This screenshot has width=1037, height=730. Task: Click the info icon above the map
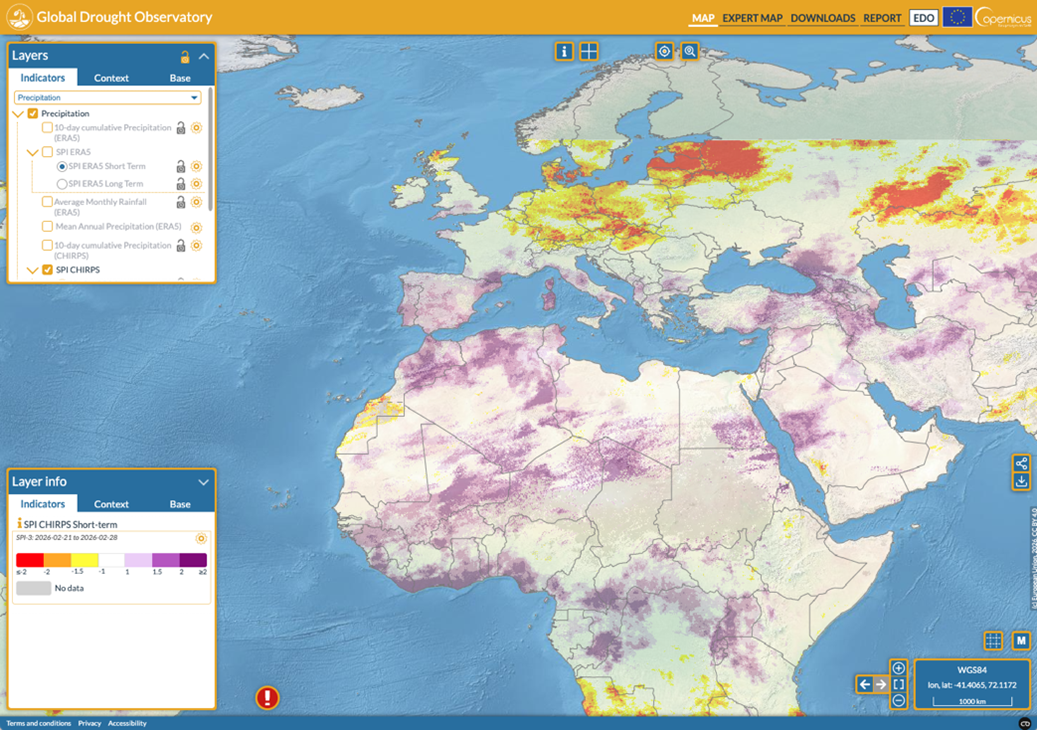(x=564, y=51)
